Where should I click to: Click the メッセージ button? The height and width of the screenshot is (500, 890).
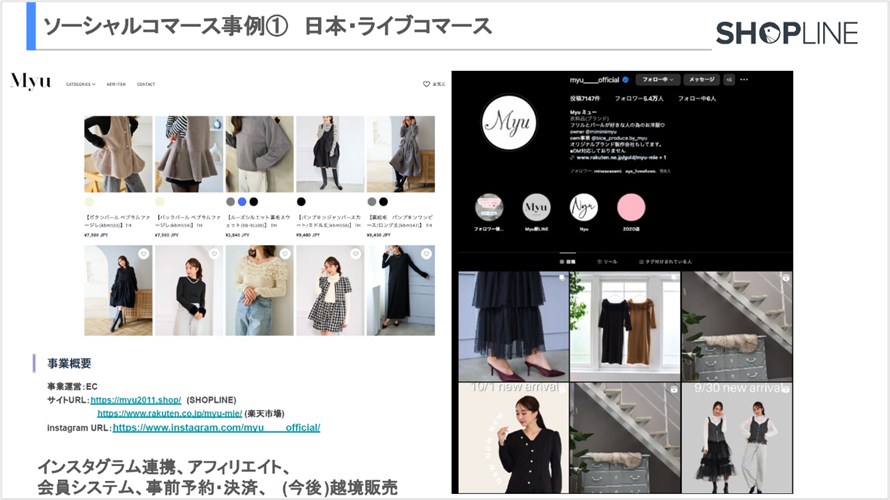click(x=702, y=79)
